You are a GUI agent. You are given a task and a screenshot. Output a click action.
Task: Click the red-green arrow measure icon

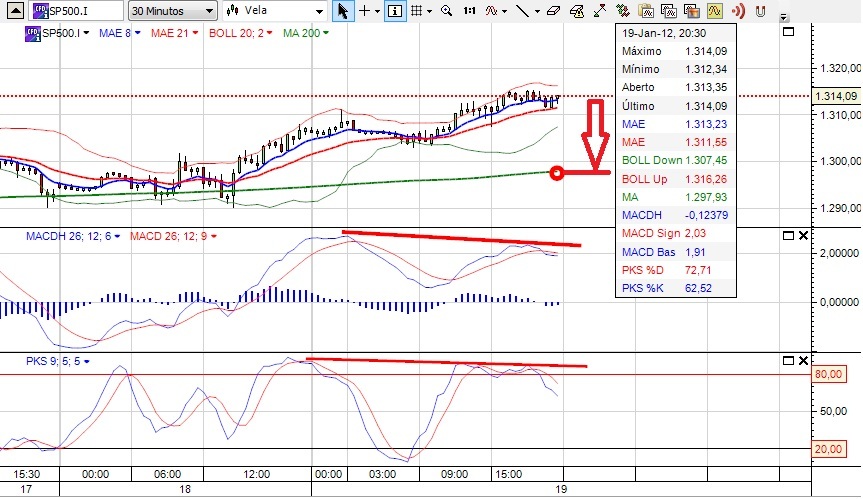click(x=599, y=10)
